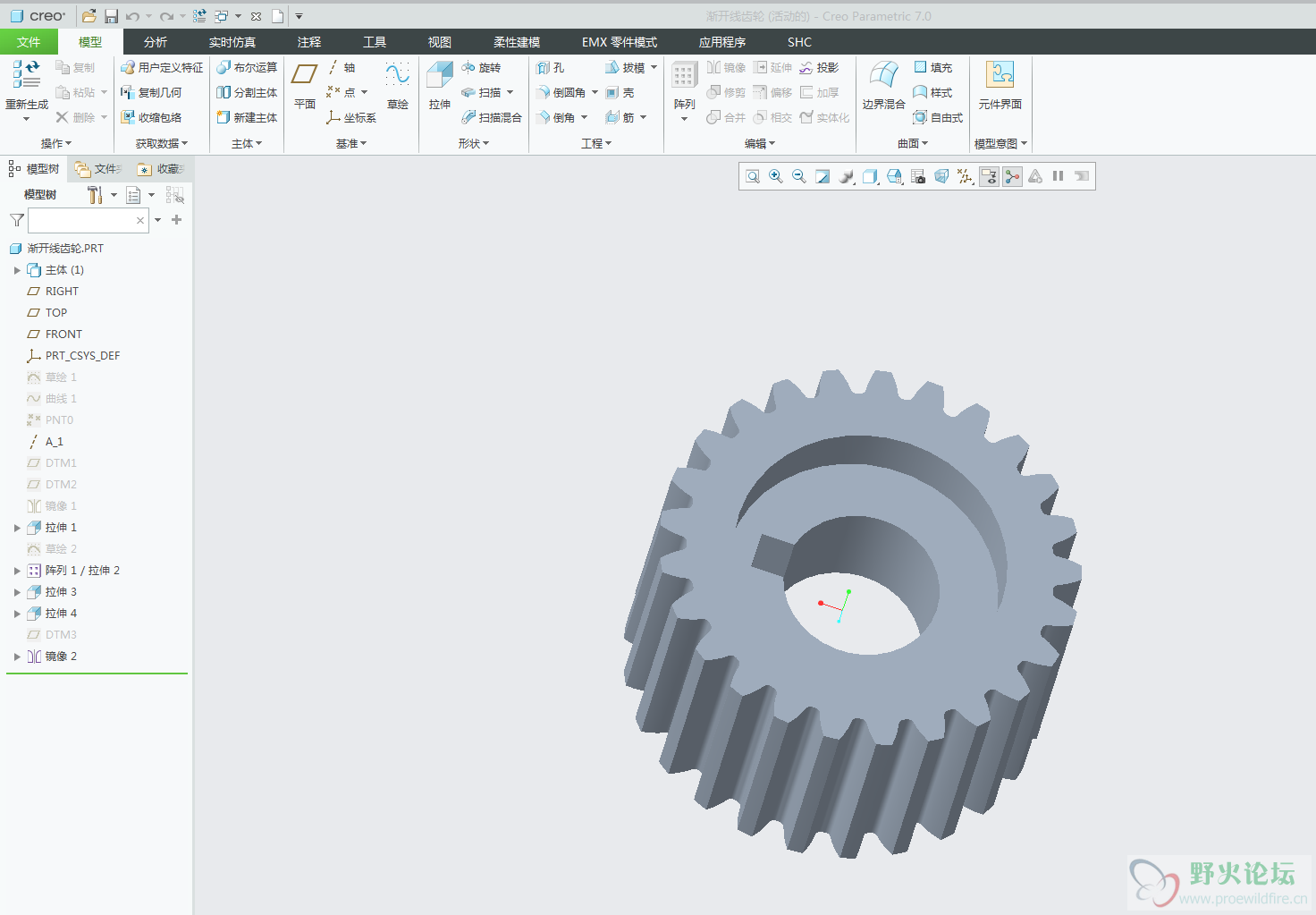Viewport: 1316px width, 915px height.
Task: Expand the 拉伸 3 tree node
Action: coord(17,592)
